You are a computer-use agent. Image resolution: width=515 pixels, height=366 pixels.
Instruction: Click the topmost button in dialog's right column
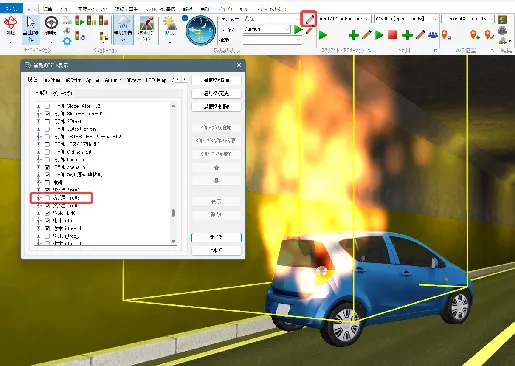[x=216, y=80]
